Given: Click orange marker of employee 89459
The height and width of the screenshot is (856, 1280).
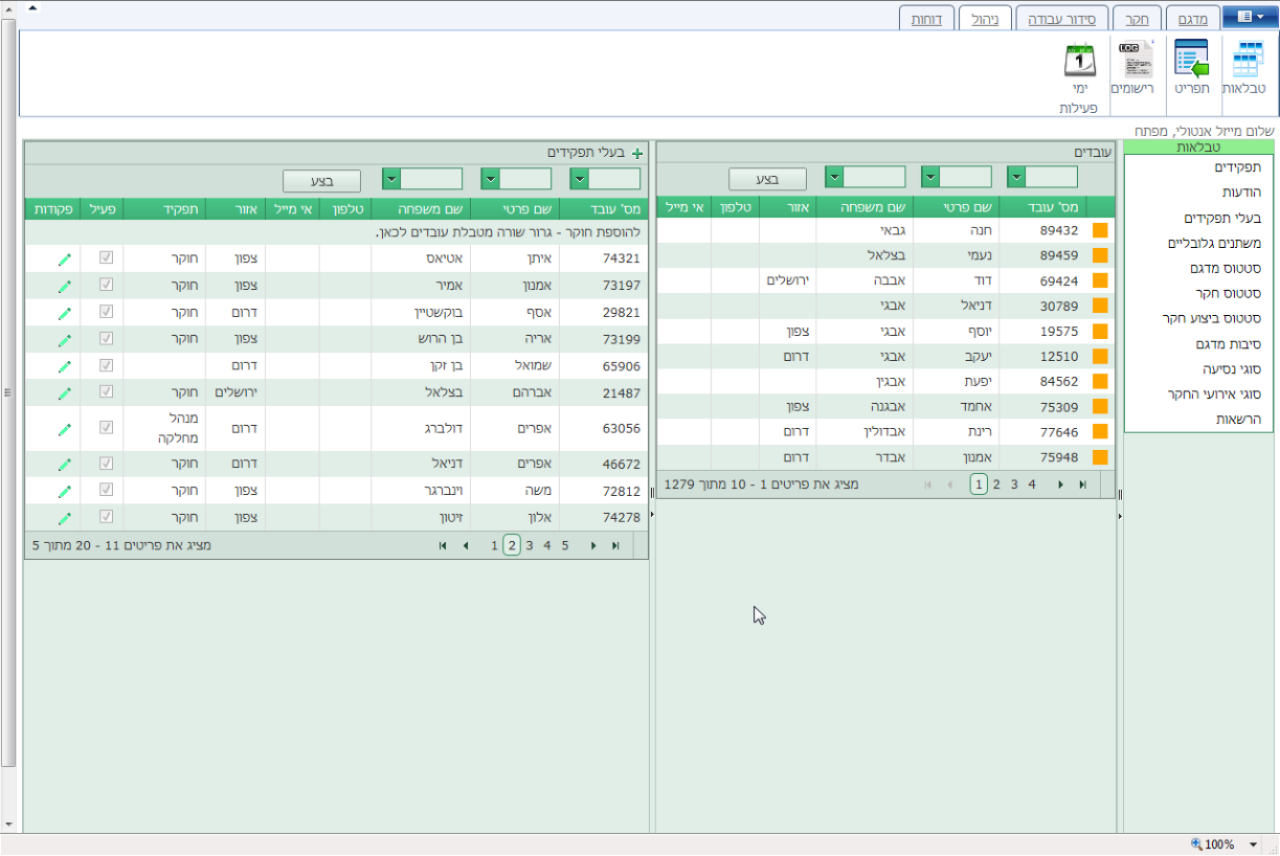Looking at the screenshot, I should tap(1100, 256).
